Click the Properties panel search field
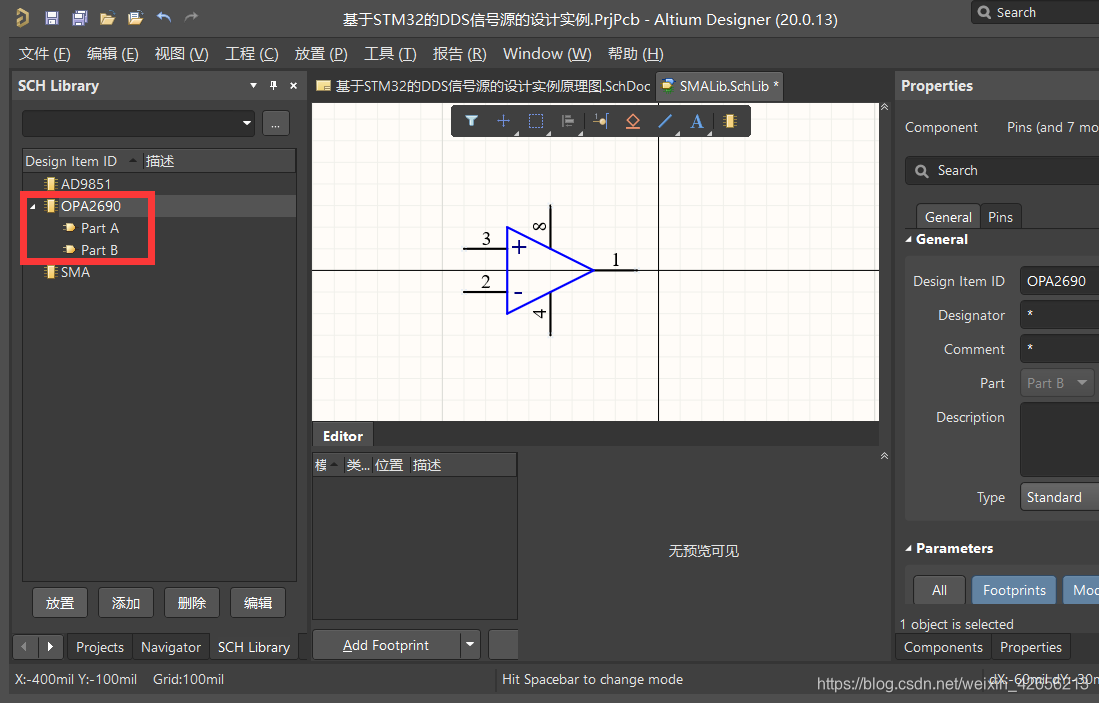This screenshot has width=1099, height=703. (1002, 170)
